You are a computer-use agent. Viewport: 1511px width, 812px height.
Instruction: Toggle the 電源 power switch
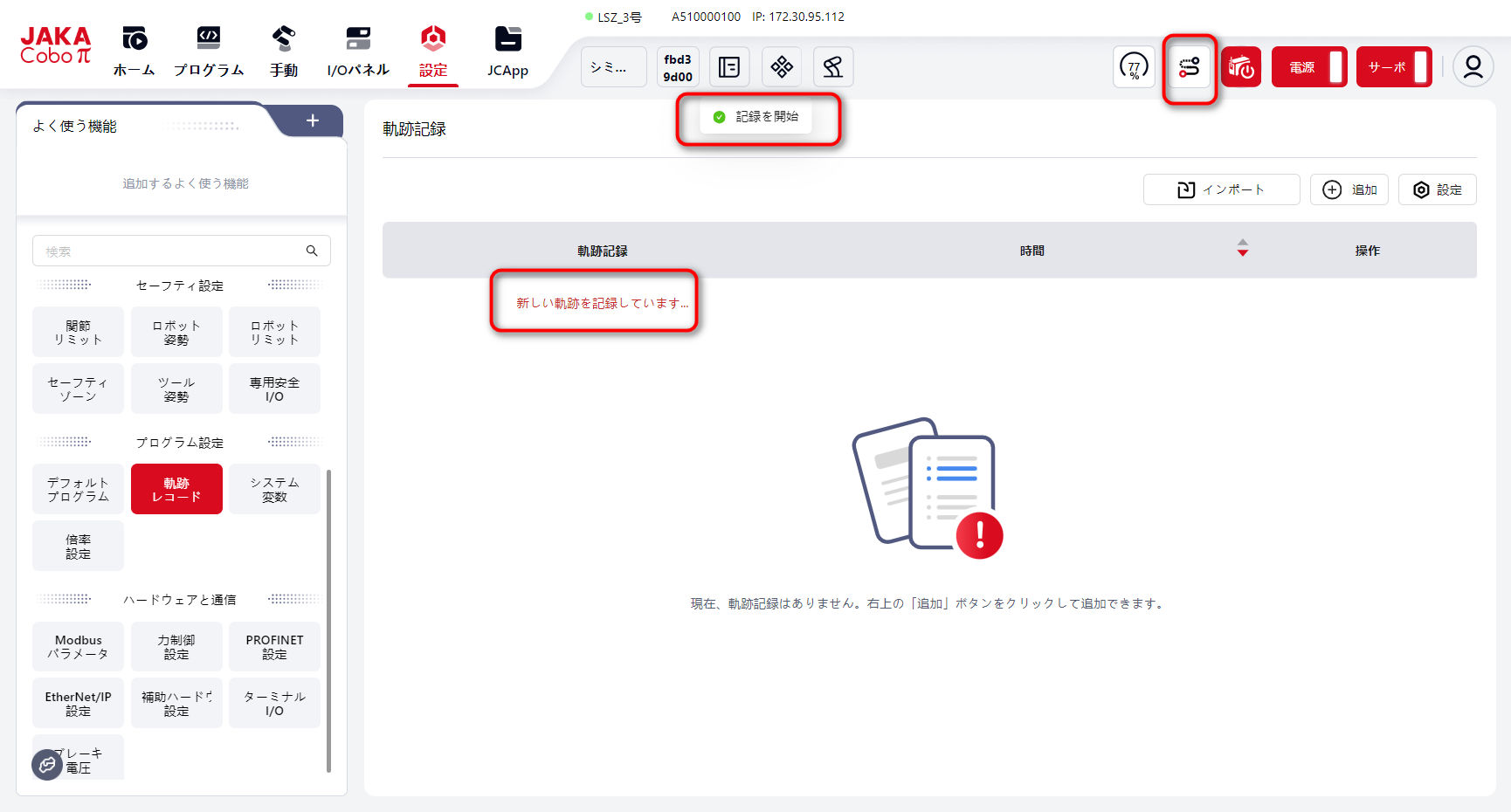click(1308, 67)
